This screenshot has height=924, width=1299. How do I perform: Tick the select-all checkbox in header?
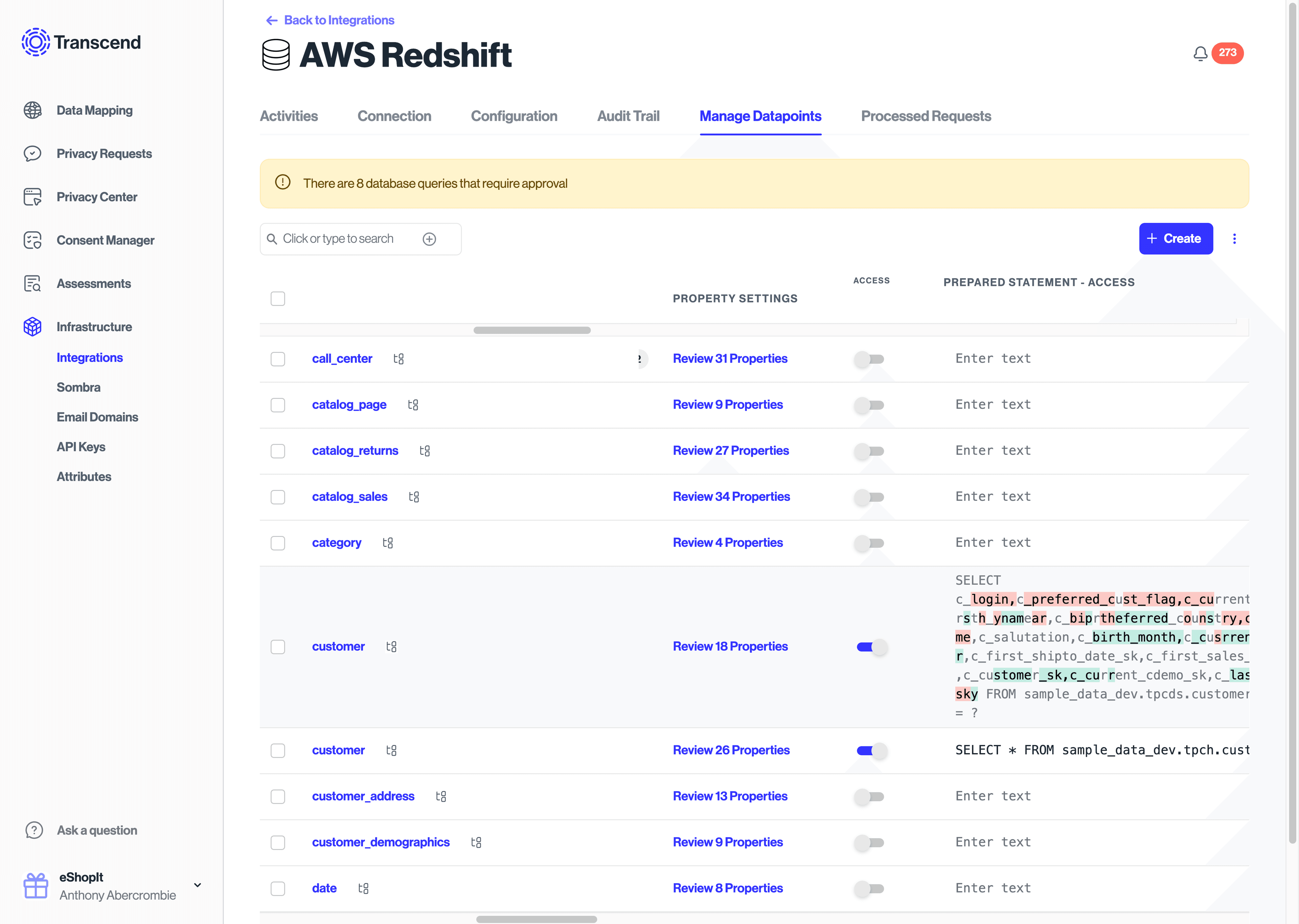[x=277, y=299]
